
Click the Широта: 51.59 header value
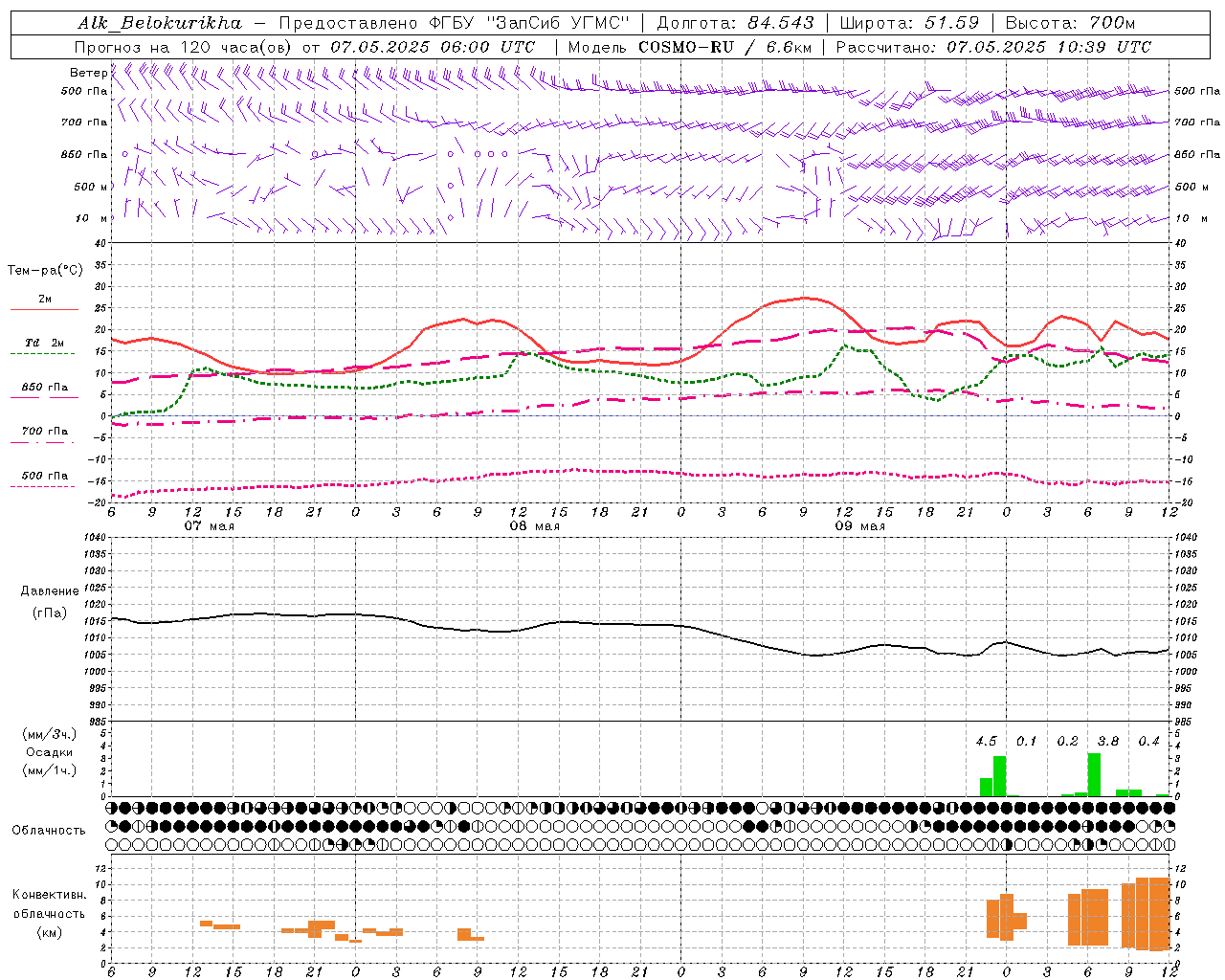(x=909, y=23)
